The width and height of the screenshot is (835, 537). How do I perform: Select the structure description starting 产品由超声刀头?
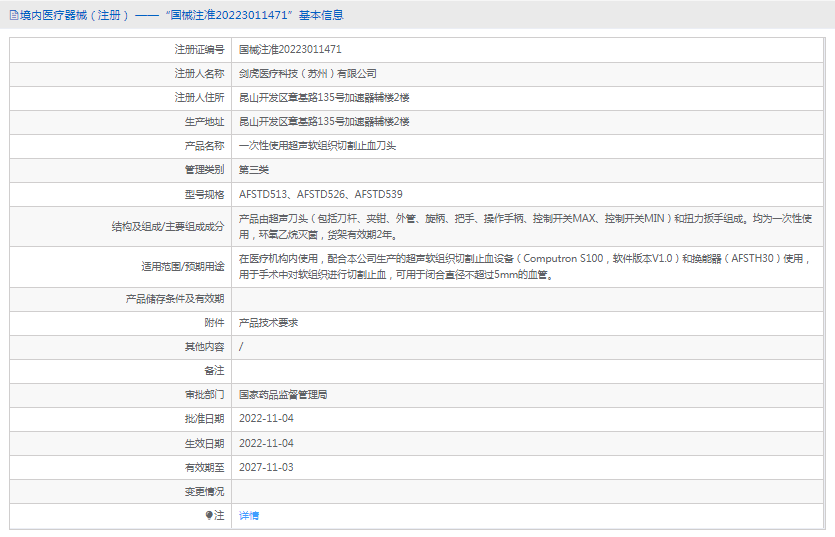(x=526, y=226)
